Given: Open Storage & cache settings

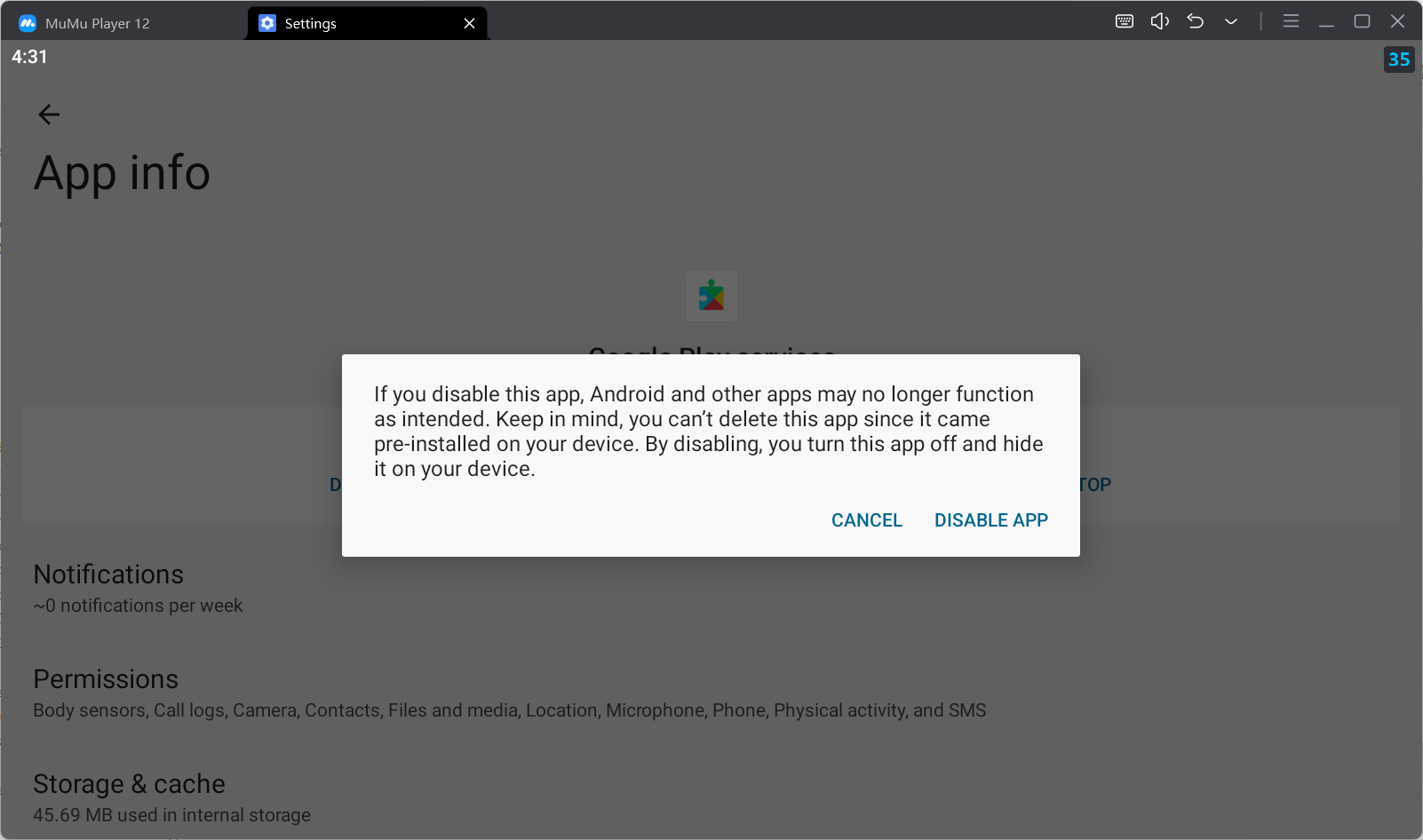Looking at the screenshot, I should pos(128,796).
